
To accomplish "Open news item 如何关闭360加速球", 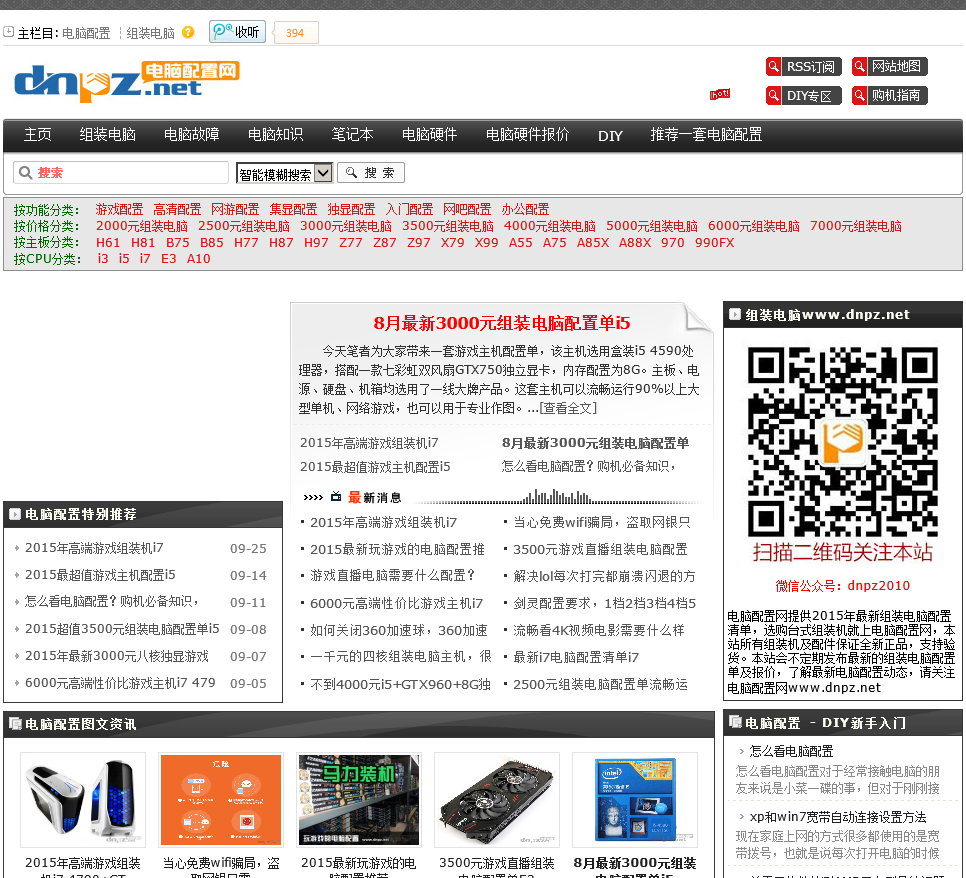I will tap(399, 630).
